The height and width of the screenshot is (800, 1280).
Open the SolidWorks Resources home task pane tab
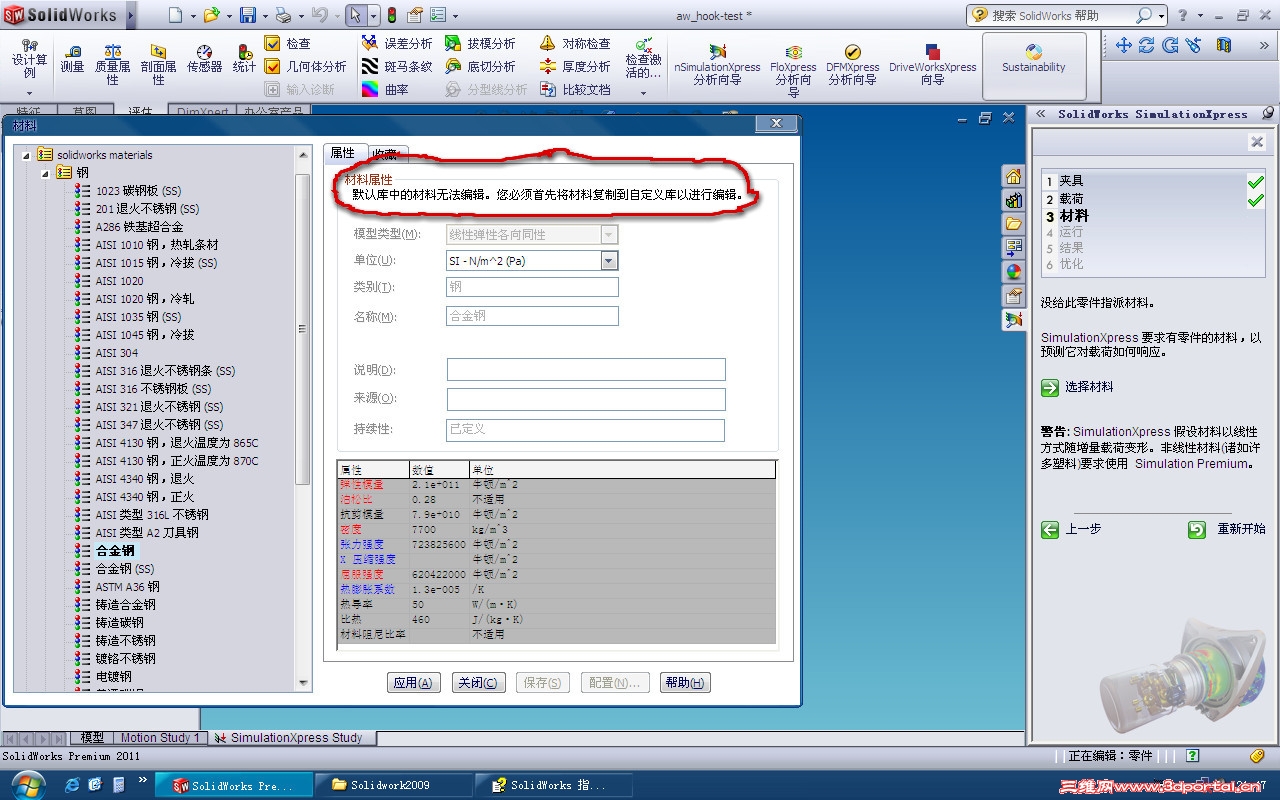[x=1014, y=177]
